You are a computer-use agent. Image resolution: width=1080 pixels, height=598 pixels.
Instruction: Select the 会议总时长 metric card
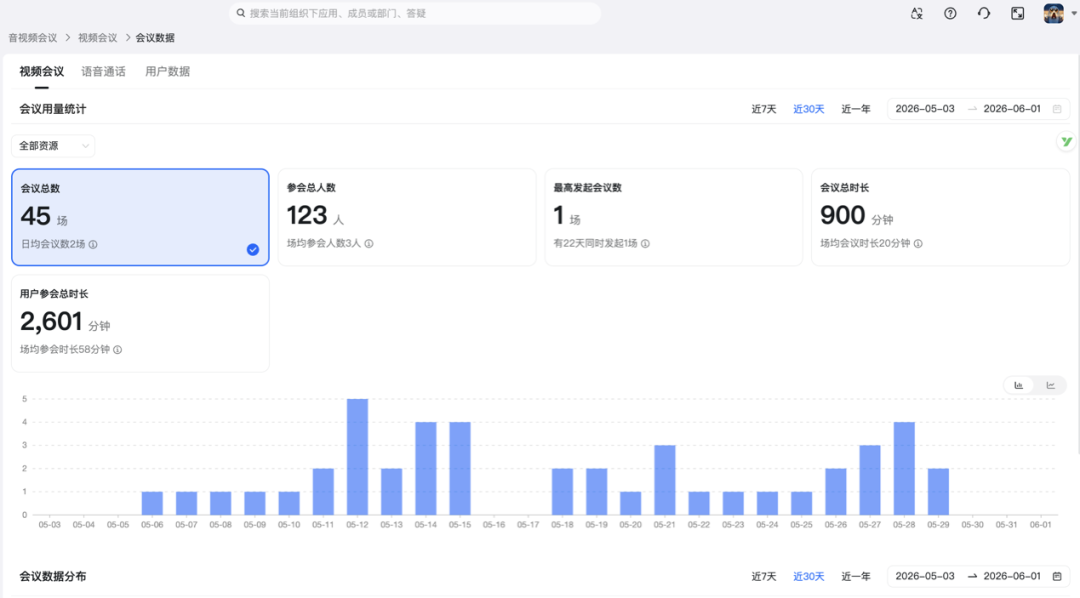click(940, 217)
